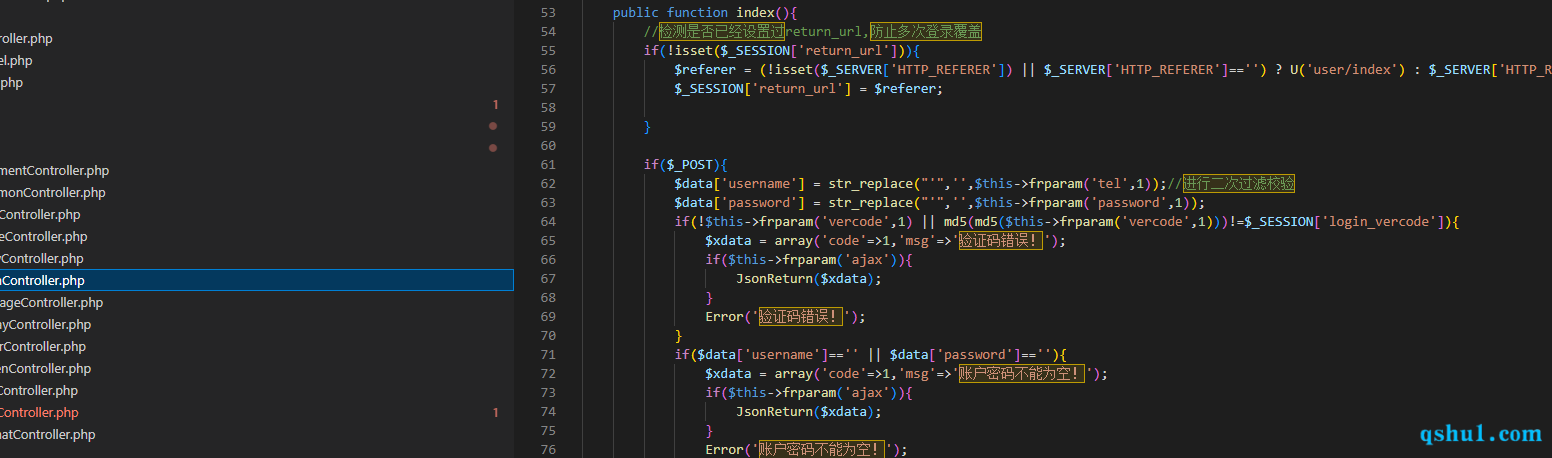Place cursor on 'if($_POST){' statement
This screenshot has height=458, width=1552.
click(686, 165)
